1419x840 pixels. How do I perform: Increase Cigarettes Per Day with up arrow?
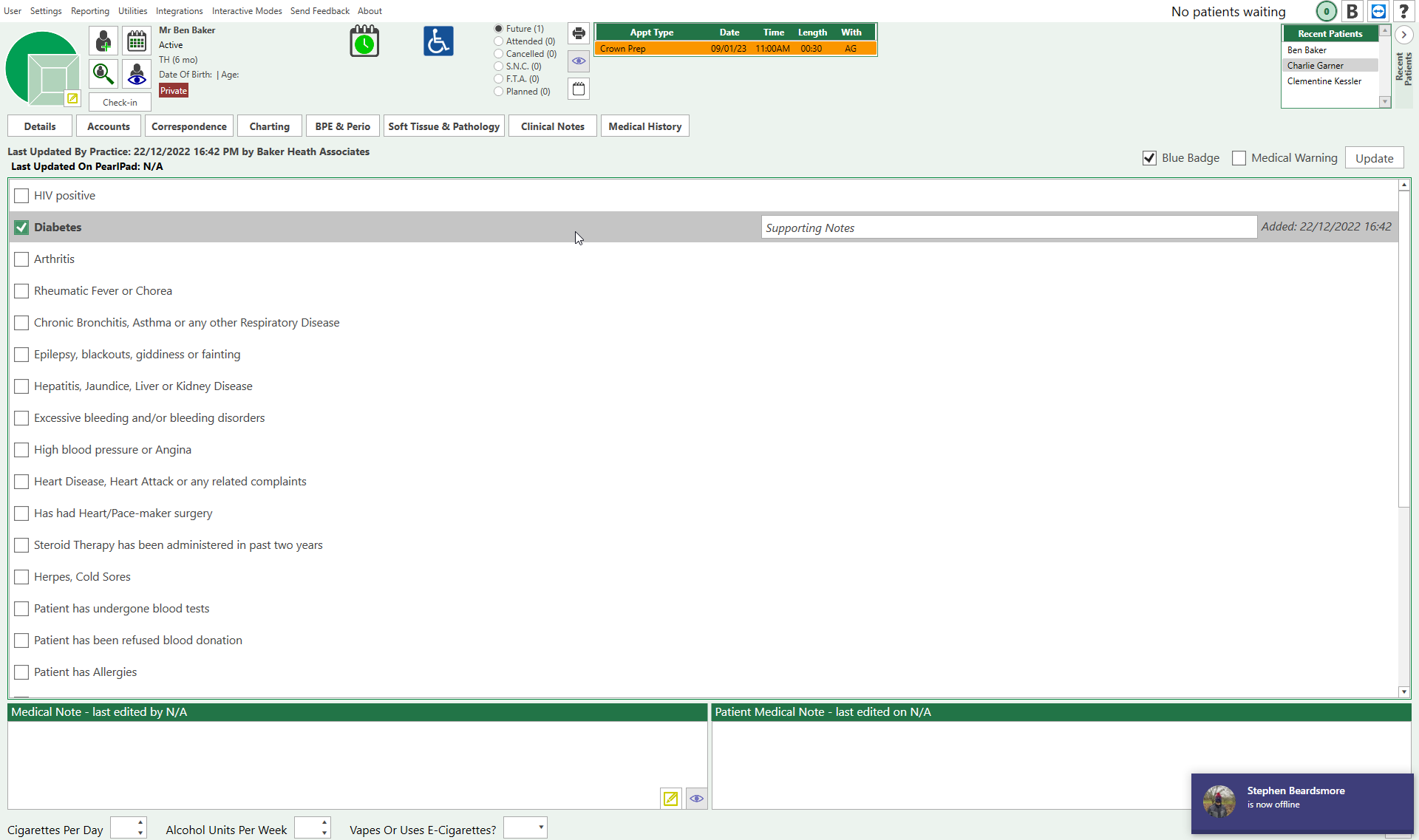[140, 822]
